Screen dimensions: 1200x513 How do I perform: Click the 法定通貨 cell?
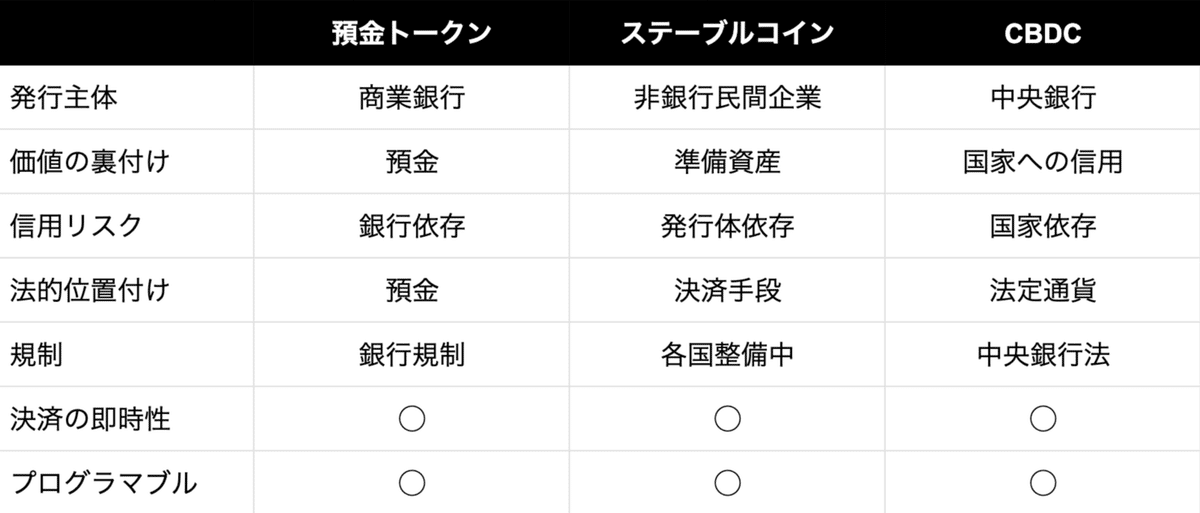(x=1043, y=290)
